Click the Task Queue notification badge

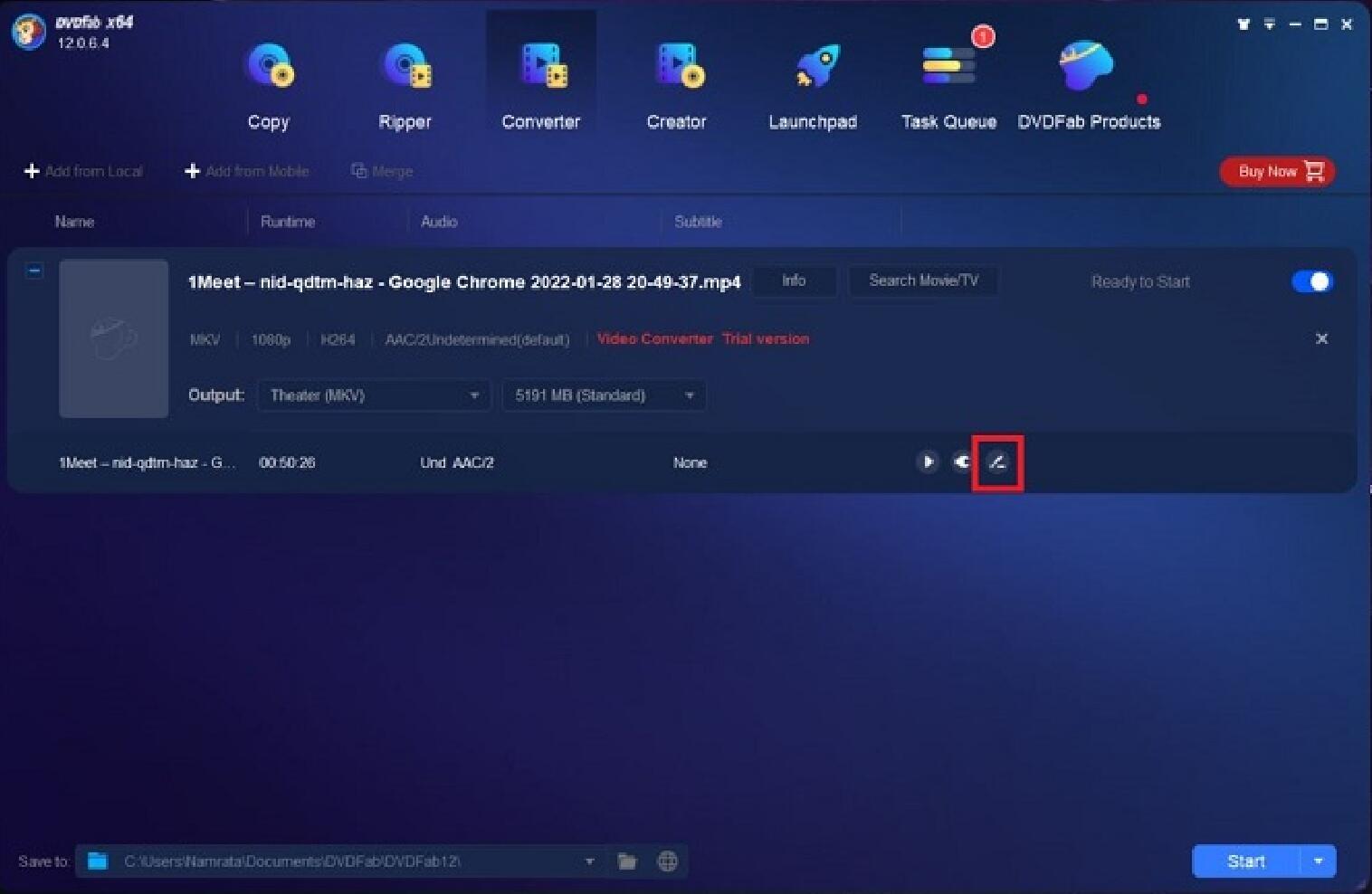point(983,36)
